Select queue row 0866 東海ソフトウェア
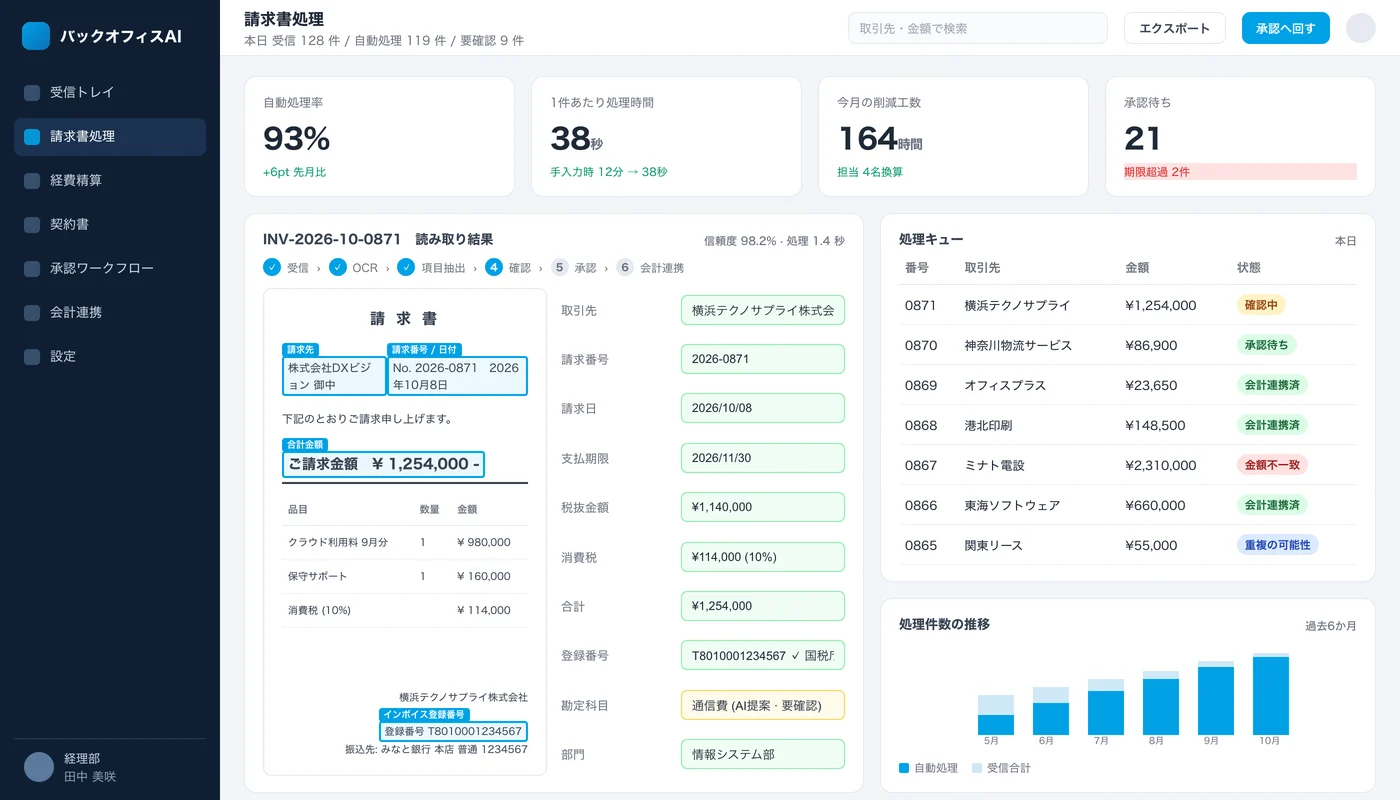Image resolution: width=1400 pixels, height=800 pixels. coord(1128,505)
